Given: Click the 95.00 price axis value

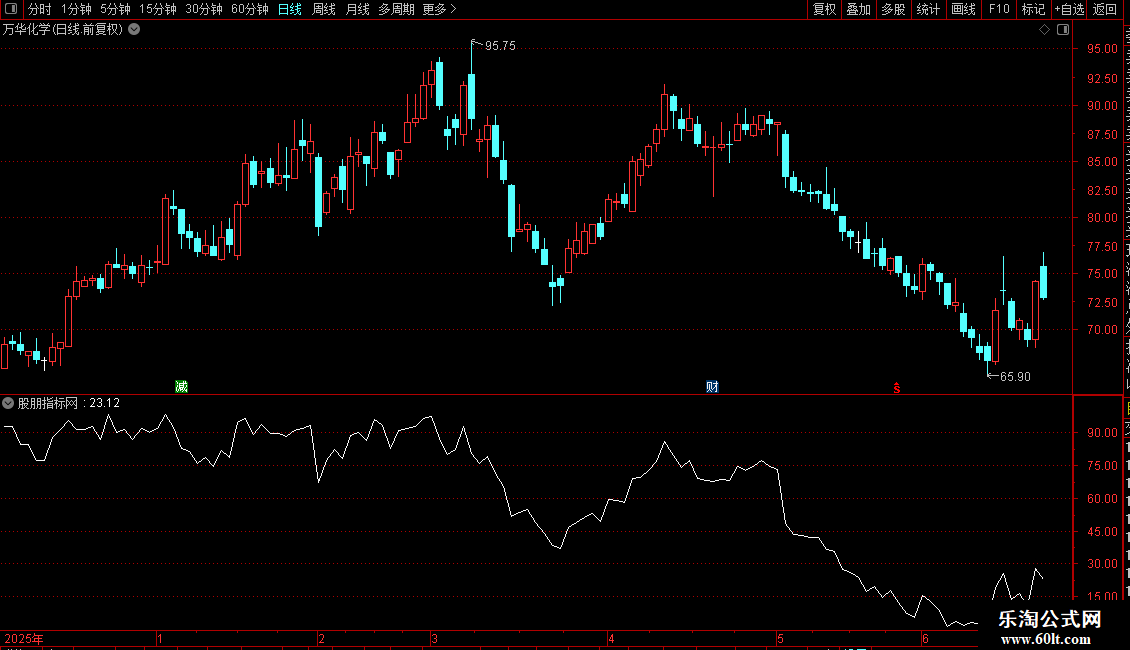Looking at the screenshot, I should [x=1103, y=49].
